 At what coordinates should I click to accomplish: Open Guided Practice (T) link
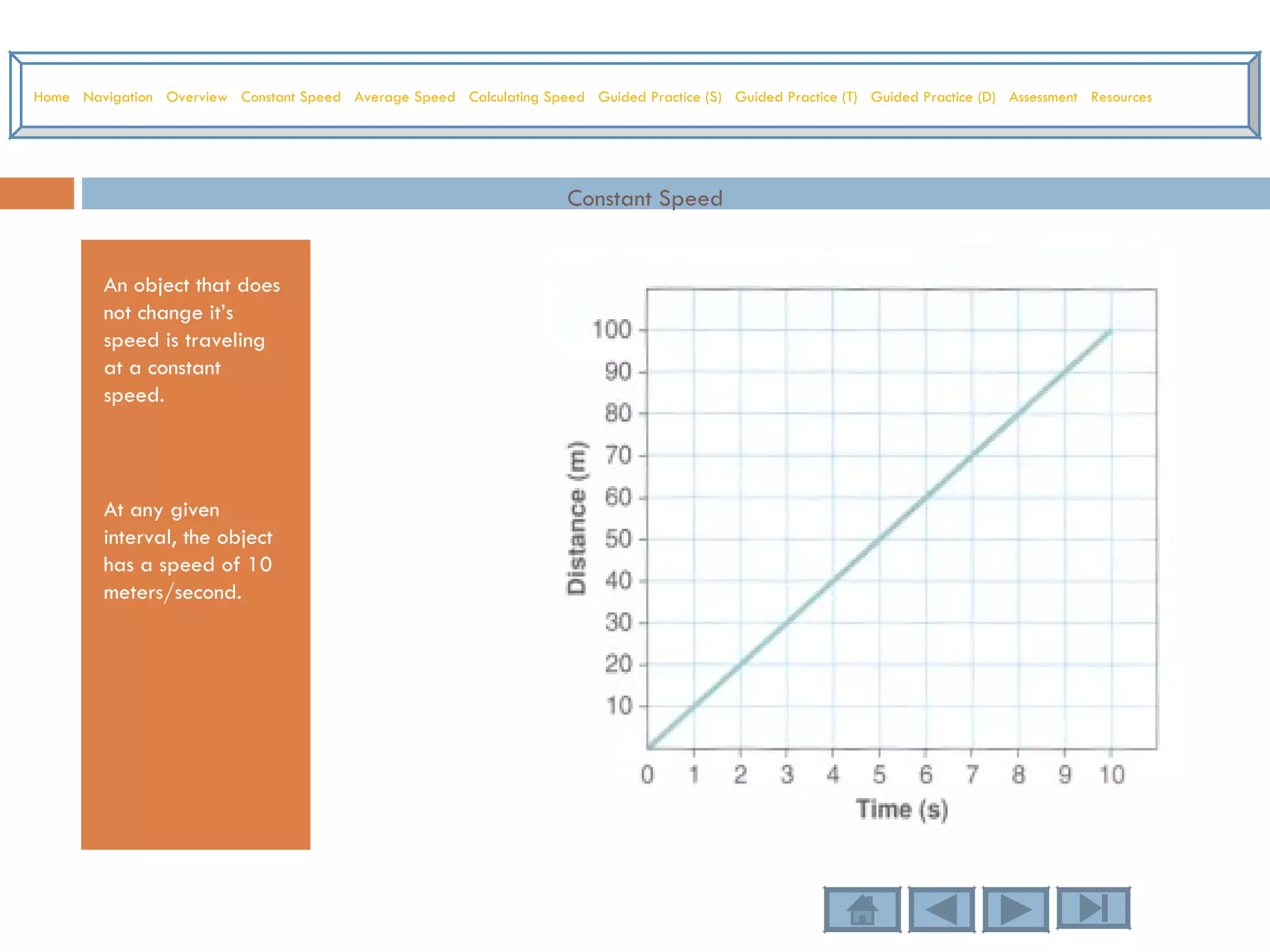coord(796,97)
